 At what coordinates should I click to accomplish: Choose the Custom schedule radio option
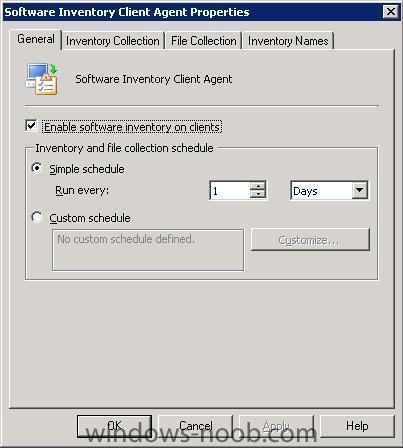tap(37, 217)
